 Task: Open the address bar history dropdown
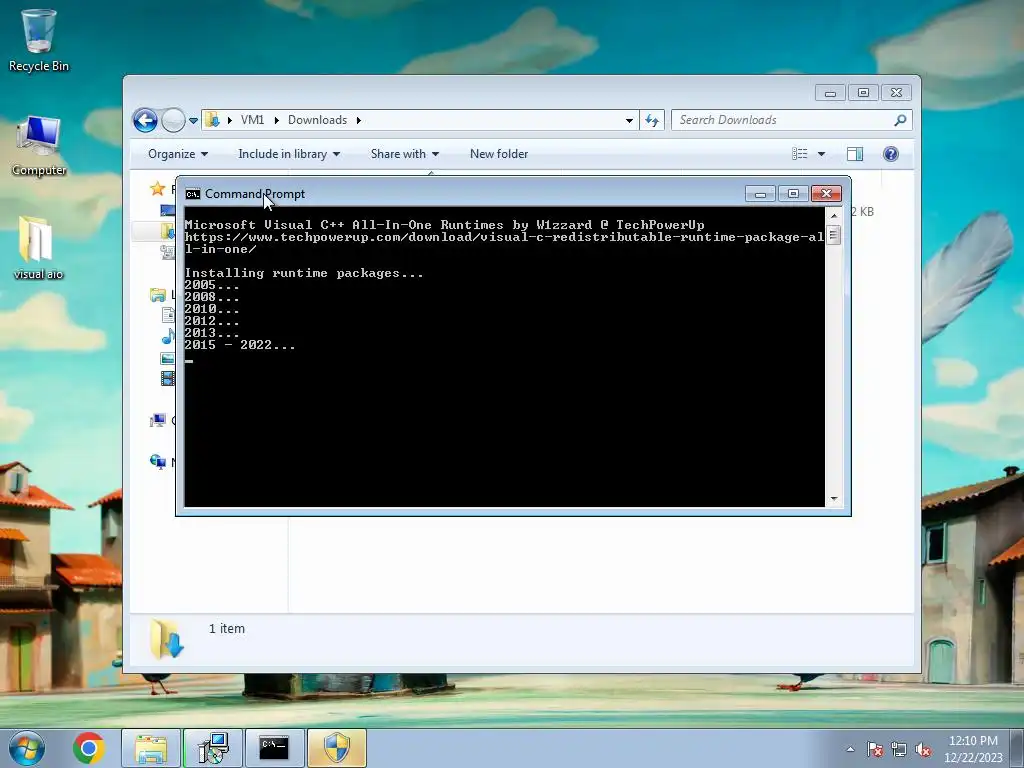point(629,120)
